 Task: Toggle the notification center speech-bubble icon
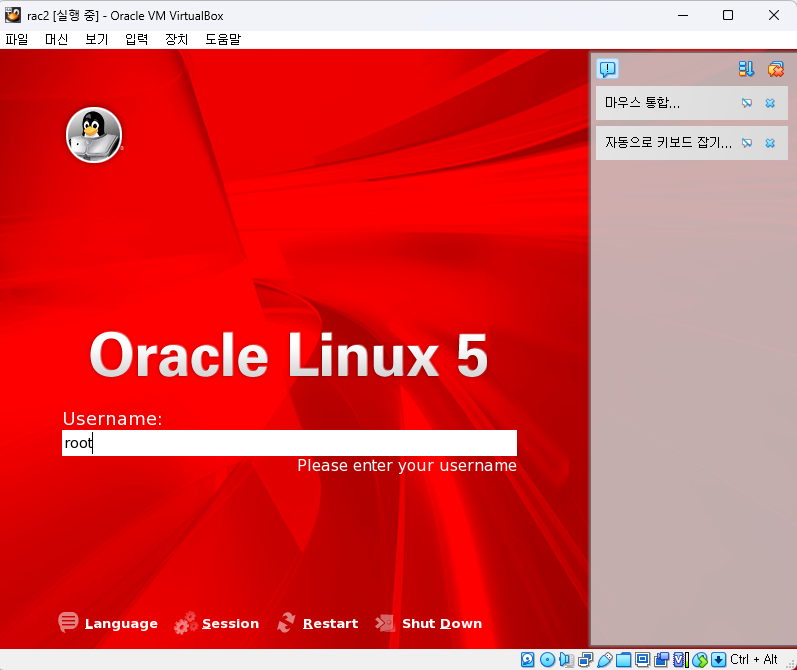click(607, 69)
